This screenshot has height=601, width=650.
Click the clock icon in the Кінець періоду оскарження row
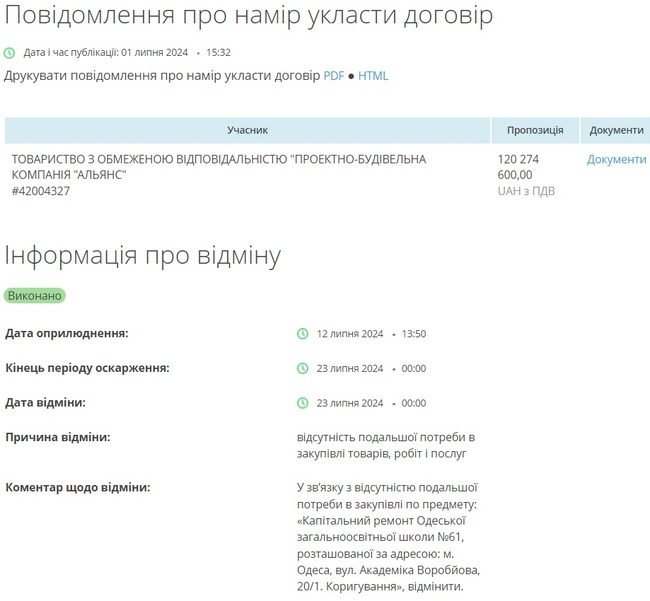303,368
